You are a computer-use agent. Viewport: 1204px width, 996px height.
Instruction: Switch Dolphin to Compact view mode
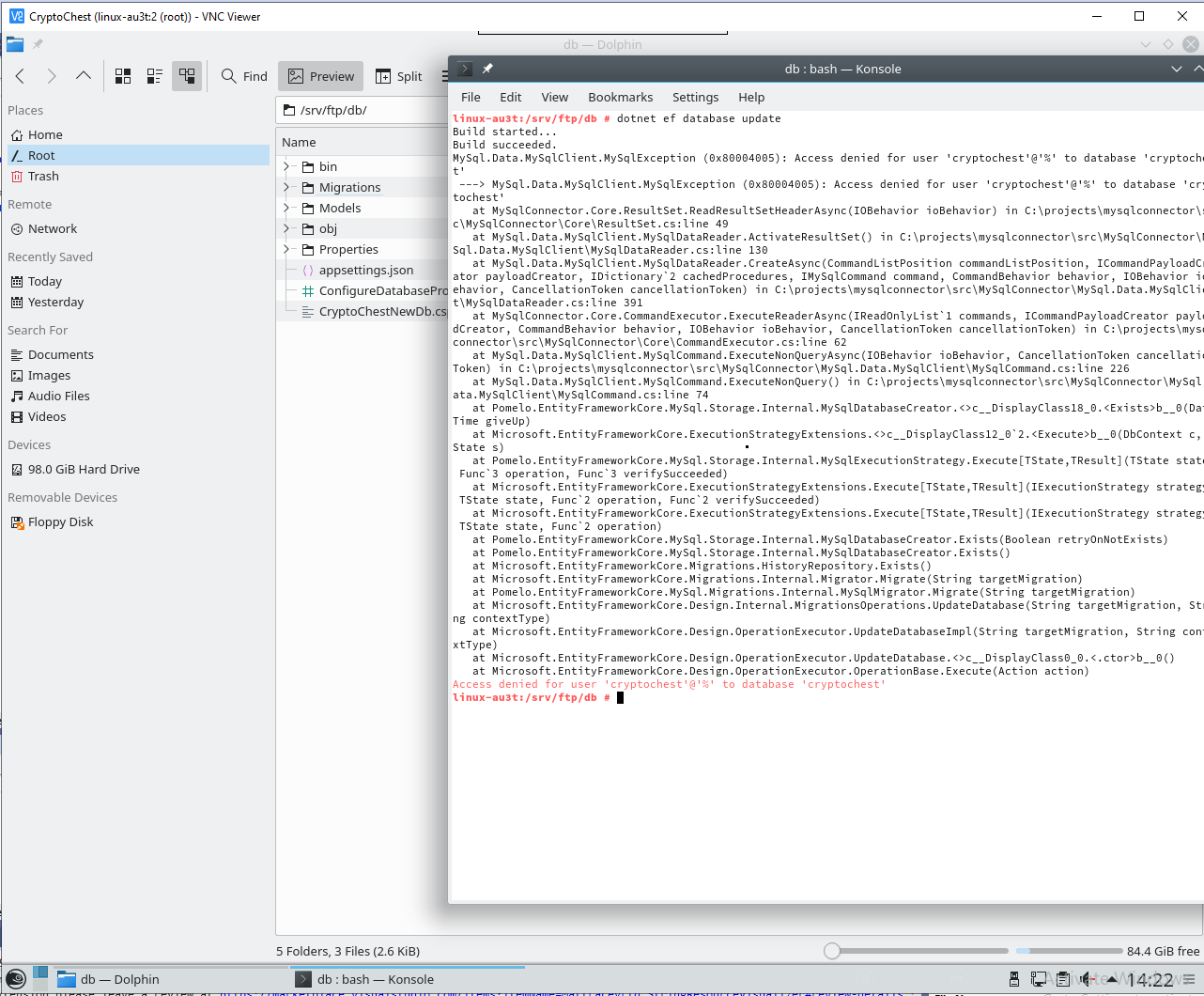[x=155, y=76]
